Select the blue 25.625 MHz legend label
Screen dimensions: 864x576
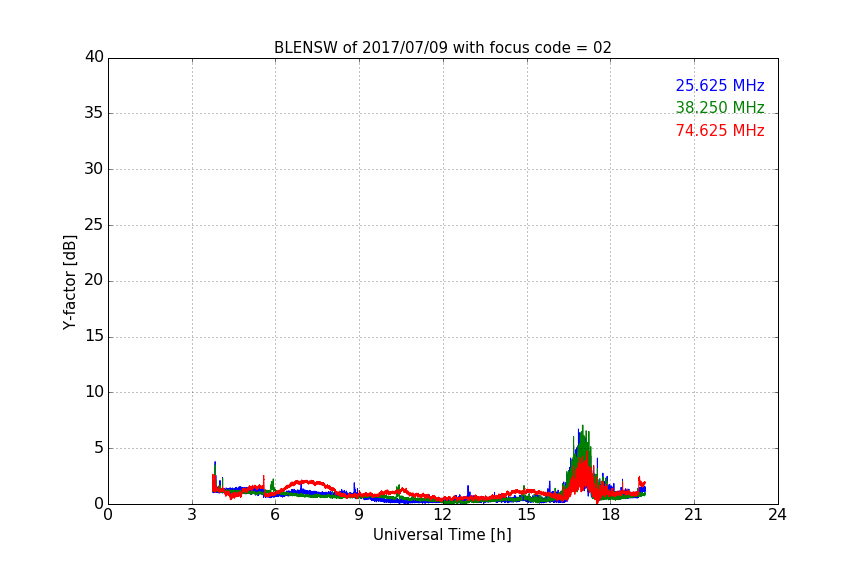click(720, 85)
